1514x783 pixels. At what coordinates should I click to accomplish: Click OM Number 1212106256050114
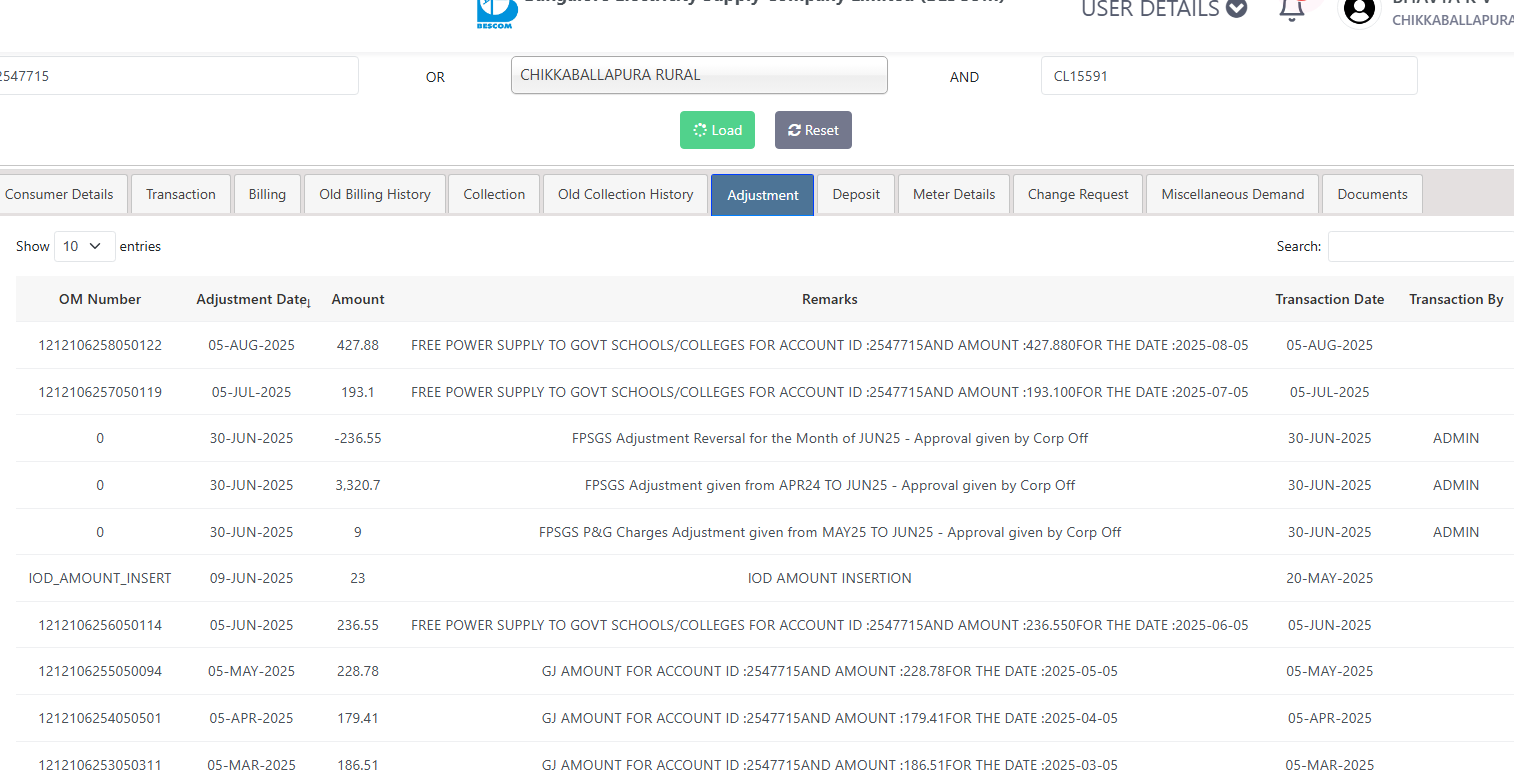pyautogui.click(x=100, y=625)
